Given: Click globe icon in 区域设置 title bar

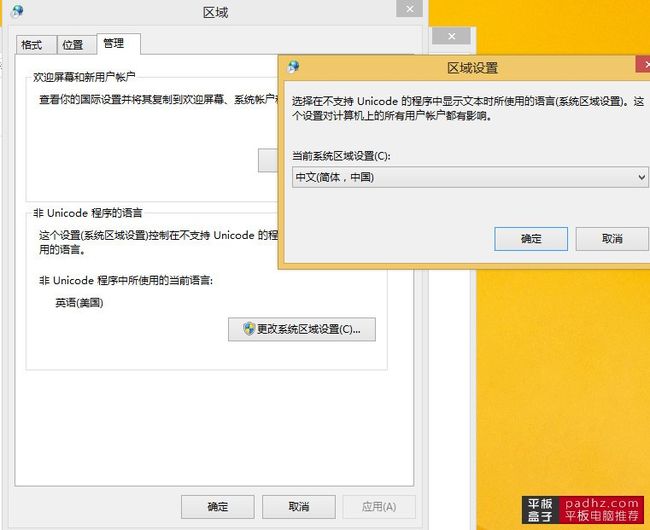Looking at the screenshot, I should pyautogui.click(x=293, y=66).
